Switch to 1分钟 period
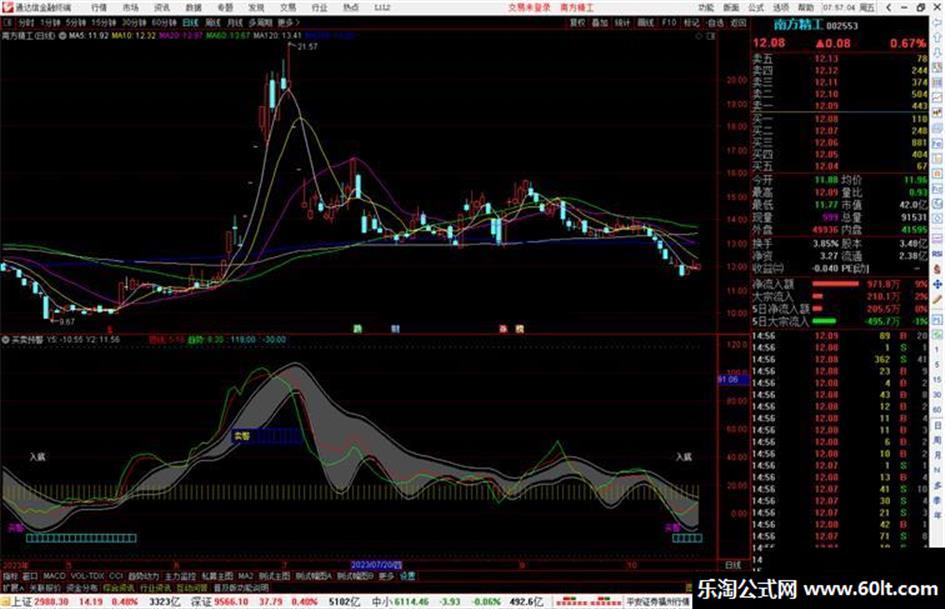This screenshot has height=609, width=945. click(50, 22)
